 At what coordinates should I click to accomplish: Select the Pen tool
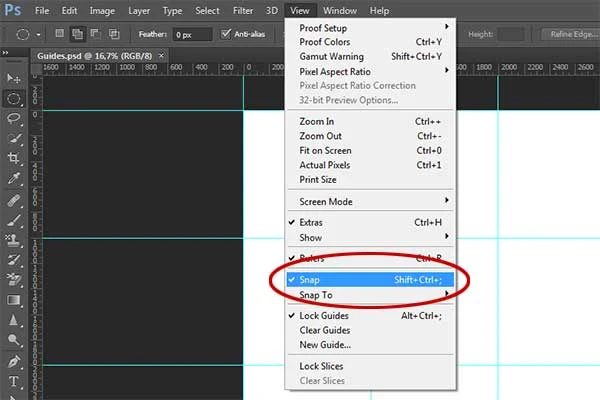(x=14, y=361)
